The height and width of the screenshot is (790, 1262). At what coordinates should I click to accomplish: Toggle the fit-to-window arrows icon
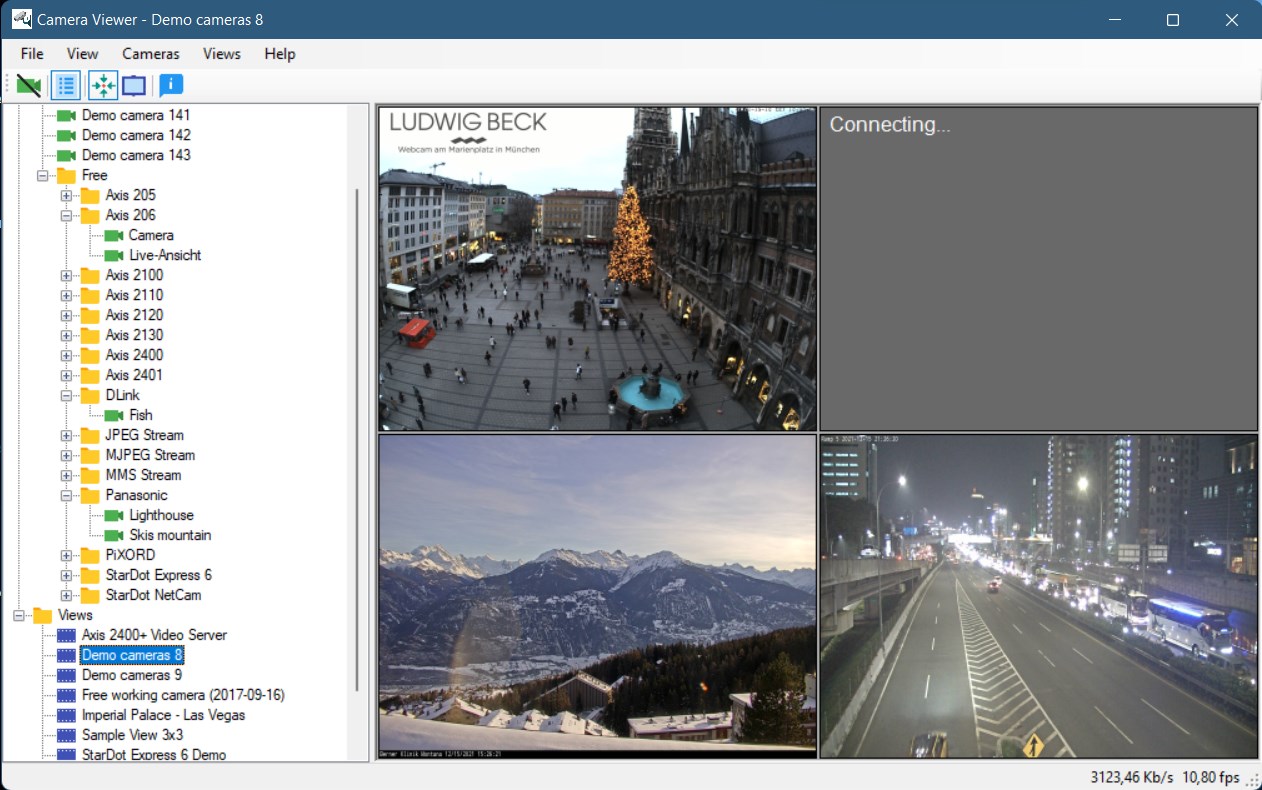pyautogui.click(x=103, y=86)
